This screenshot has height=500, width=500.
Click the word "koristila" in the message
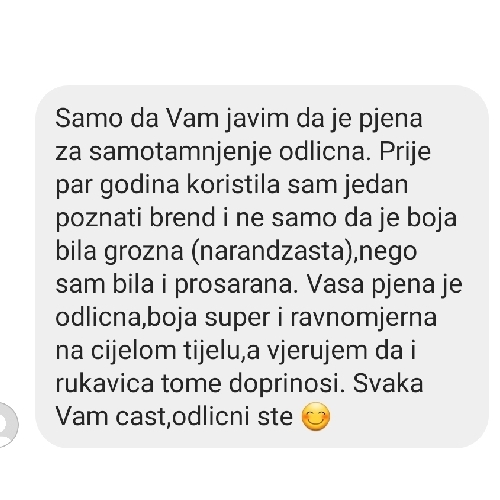click(x=233, y=185)
